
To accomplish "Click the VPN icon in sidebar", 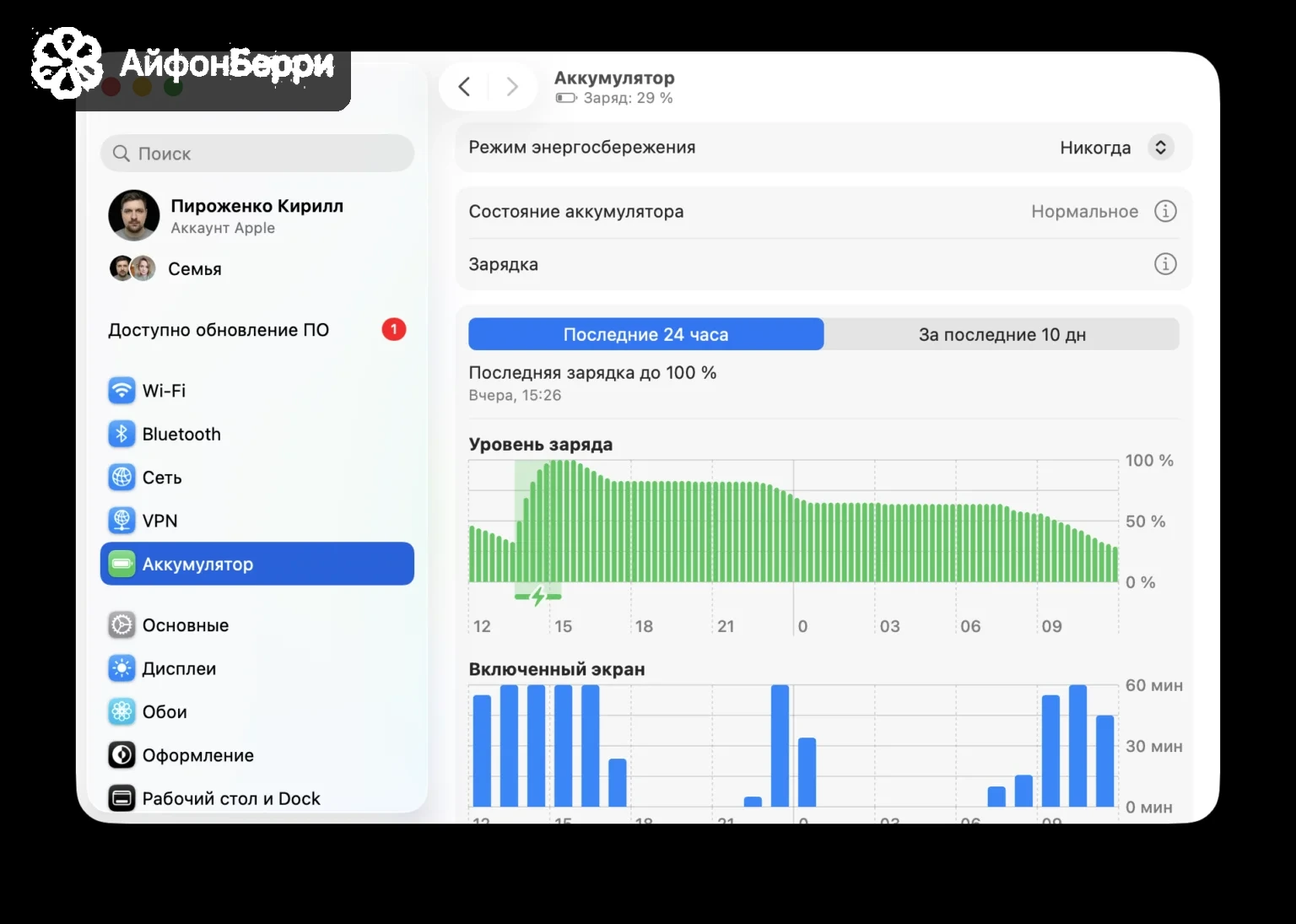I will [121, 521].
